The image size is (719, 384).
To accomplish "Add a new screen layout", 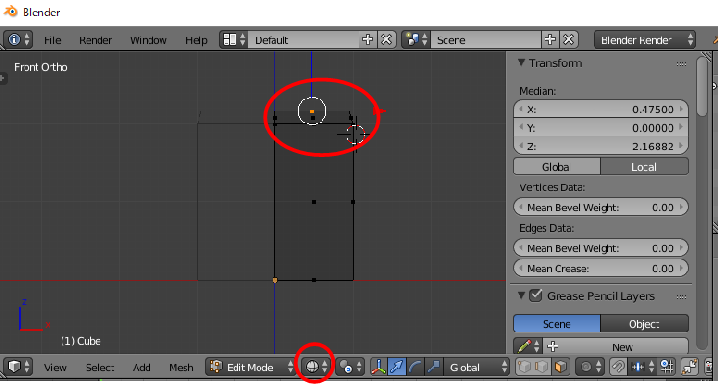I will tap(367, 40).
